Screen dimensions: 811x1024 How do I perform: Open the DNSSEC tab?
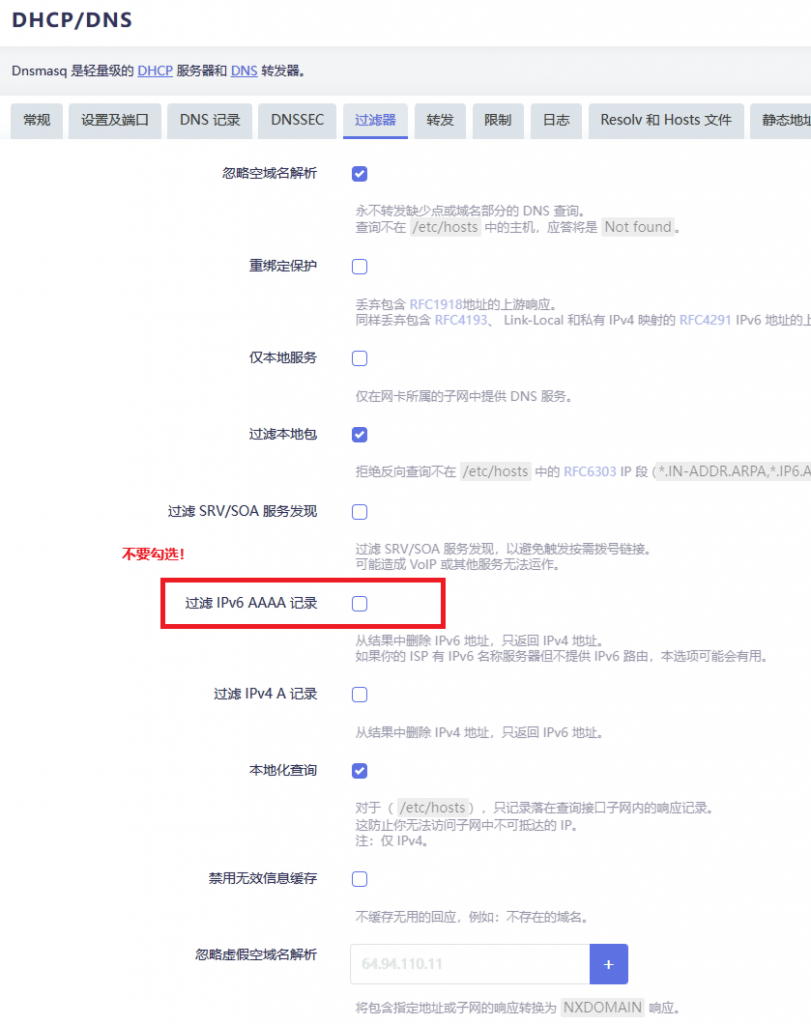[x=297, y=120]
